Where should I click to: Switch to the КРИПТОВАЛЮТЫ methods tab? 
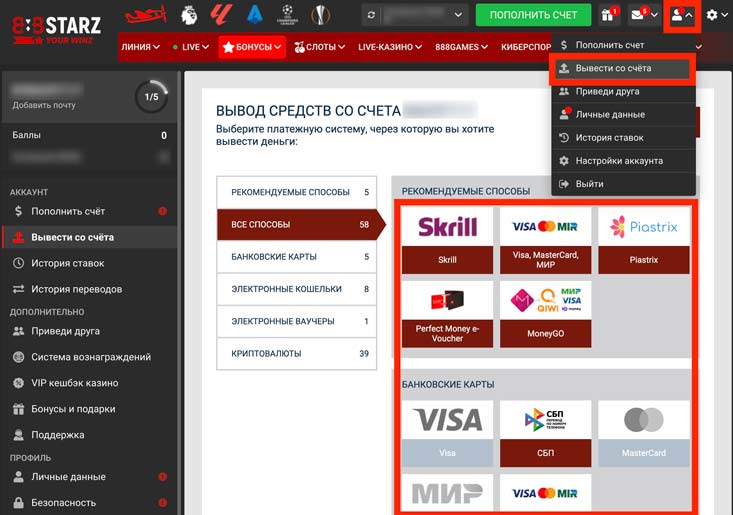point(300,353)
